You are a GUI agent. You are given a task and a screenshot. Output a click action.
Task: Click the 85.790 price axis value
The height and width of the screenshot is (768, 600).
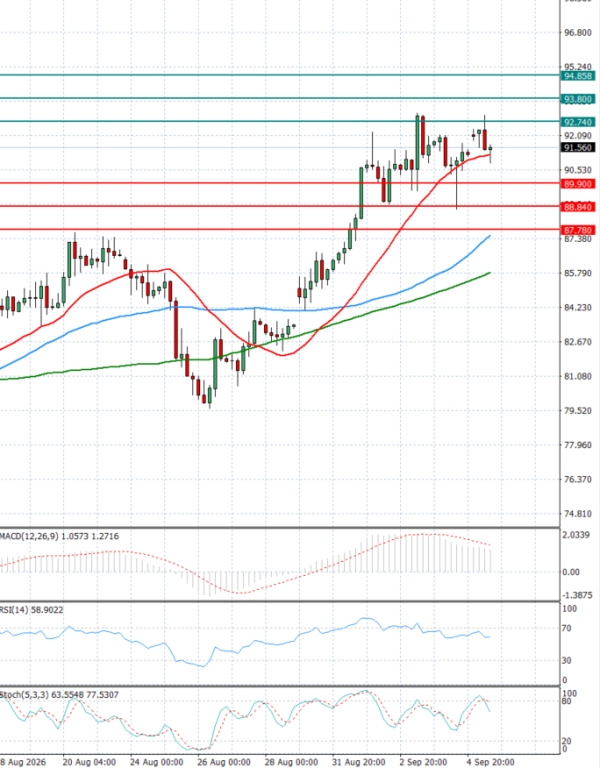[578, 273]
